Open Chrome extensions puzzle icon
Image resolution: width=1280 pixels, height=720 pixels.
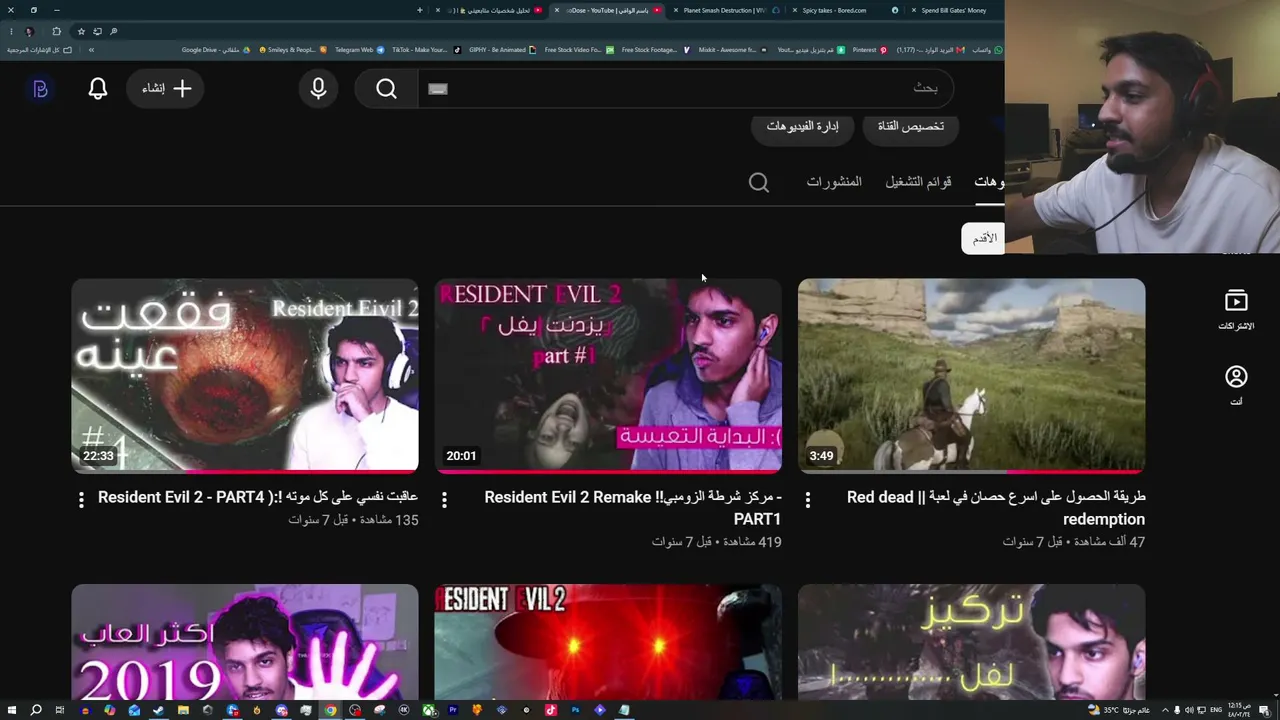[56, 31]
